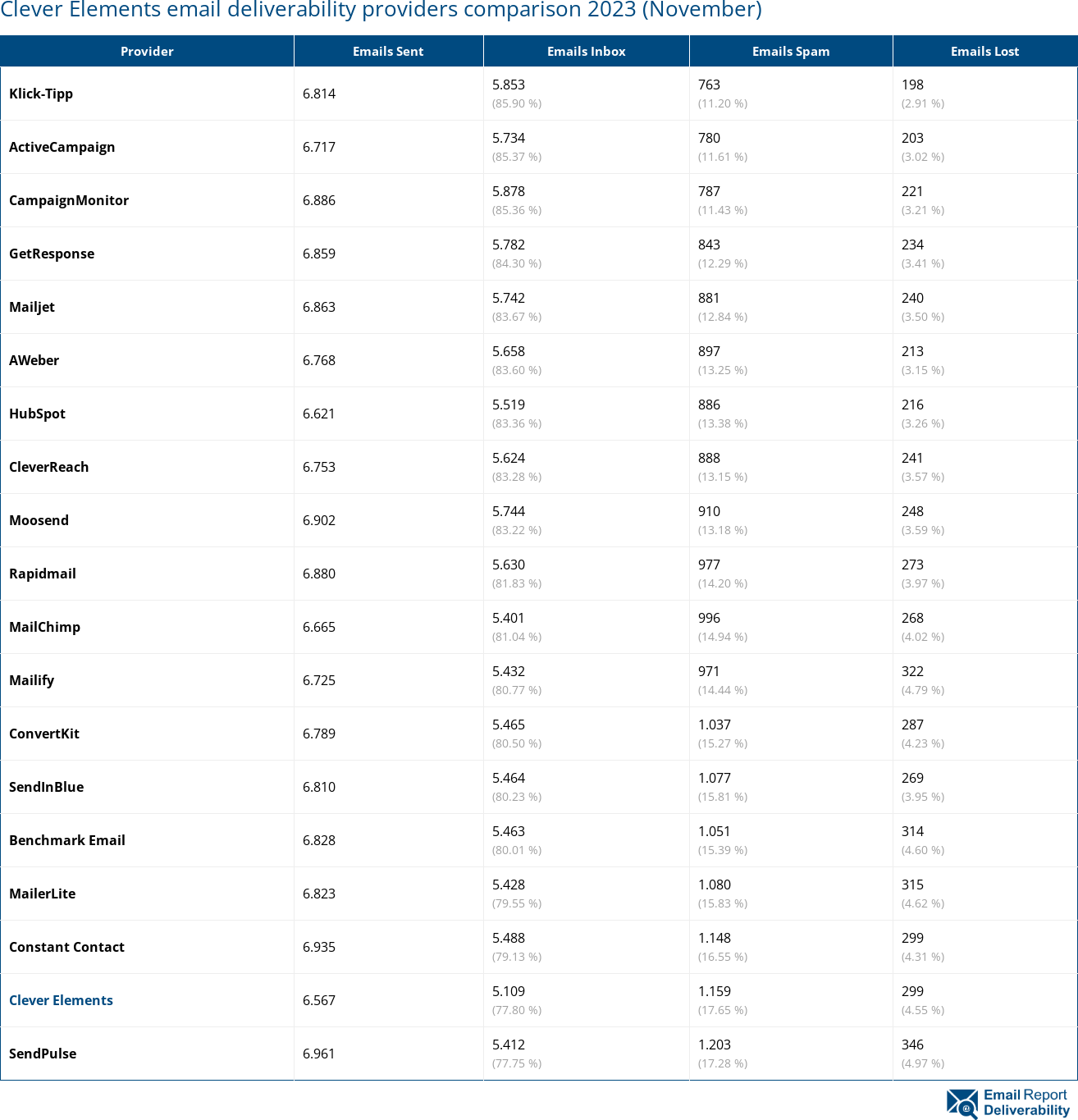Click CampaignMonitor inbox count 5.878

[x=509, y=191]
